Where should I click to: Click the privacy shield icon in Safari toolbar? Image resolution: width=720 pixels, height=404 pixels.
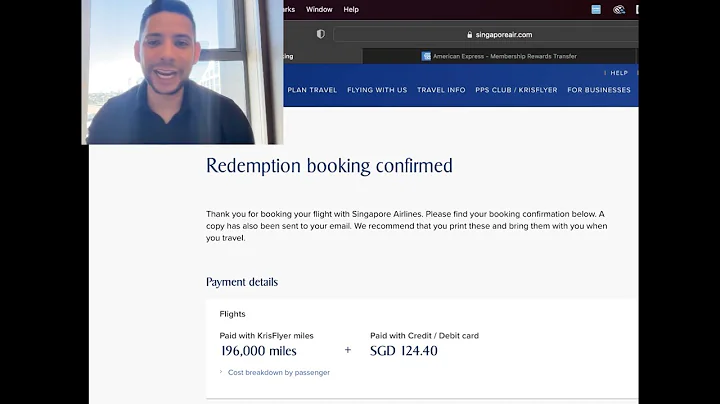(x=320, y=34)
